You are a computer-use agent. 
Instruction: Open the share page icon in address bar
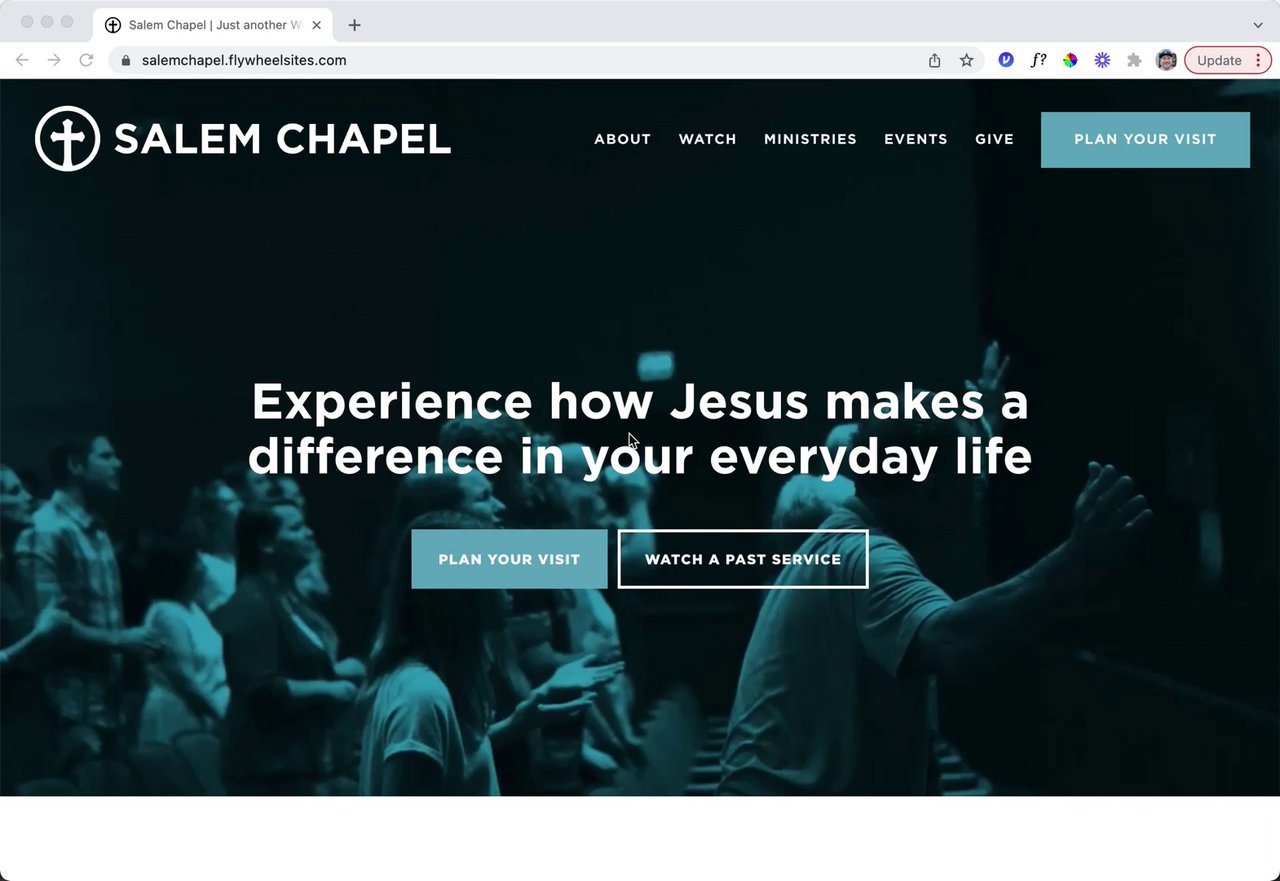pos(934,60)
